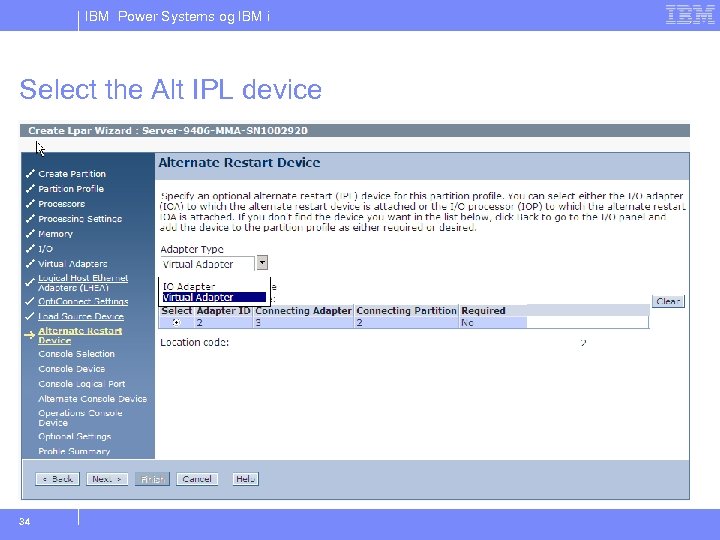Go Back to previous wizard step
Screen dimensions: 720x540
tap(57, 479)
